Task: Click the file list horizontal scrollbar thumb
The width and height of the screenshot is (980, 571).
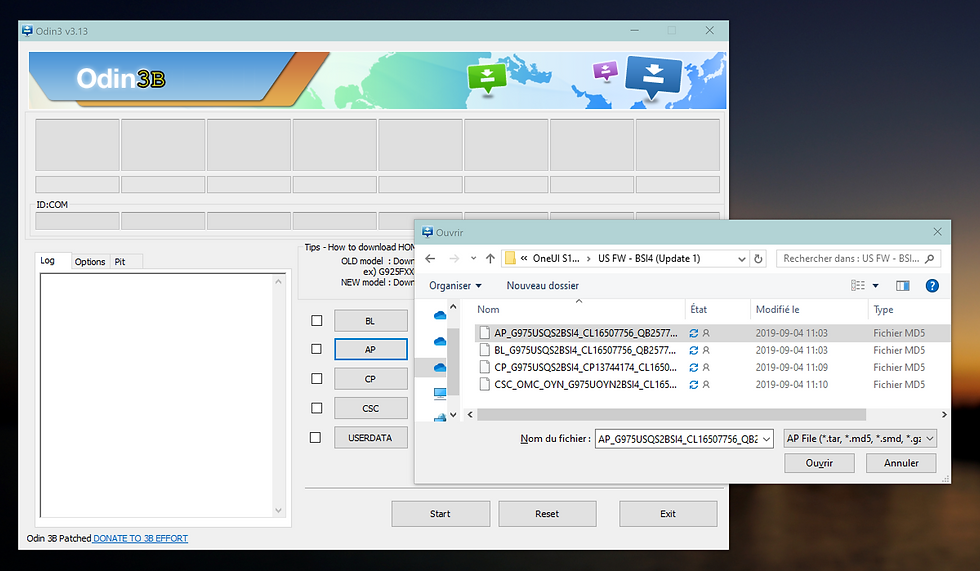Action: click(671, 414)
